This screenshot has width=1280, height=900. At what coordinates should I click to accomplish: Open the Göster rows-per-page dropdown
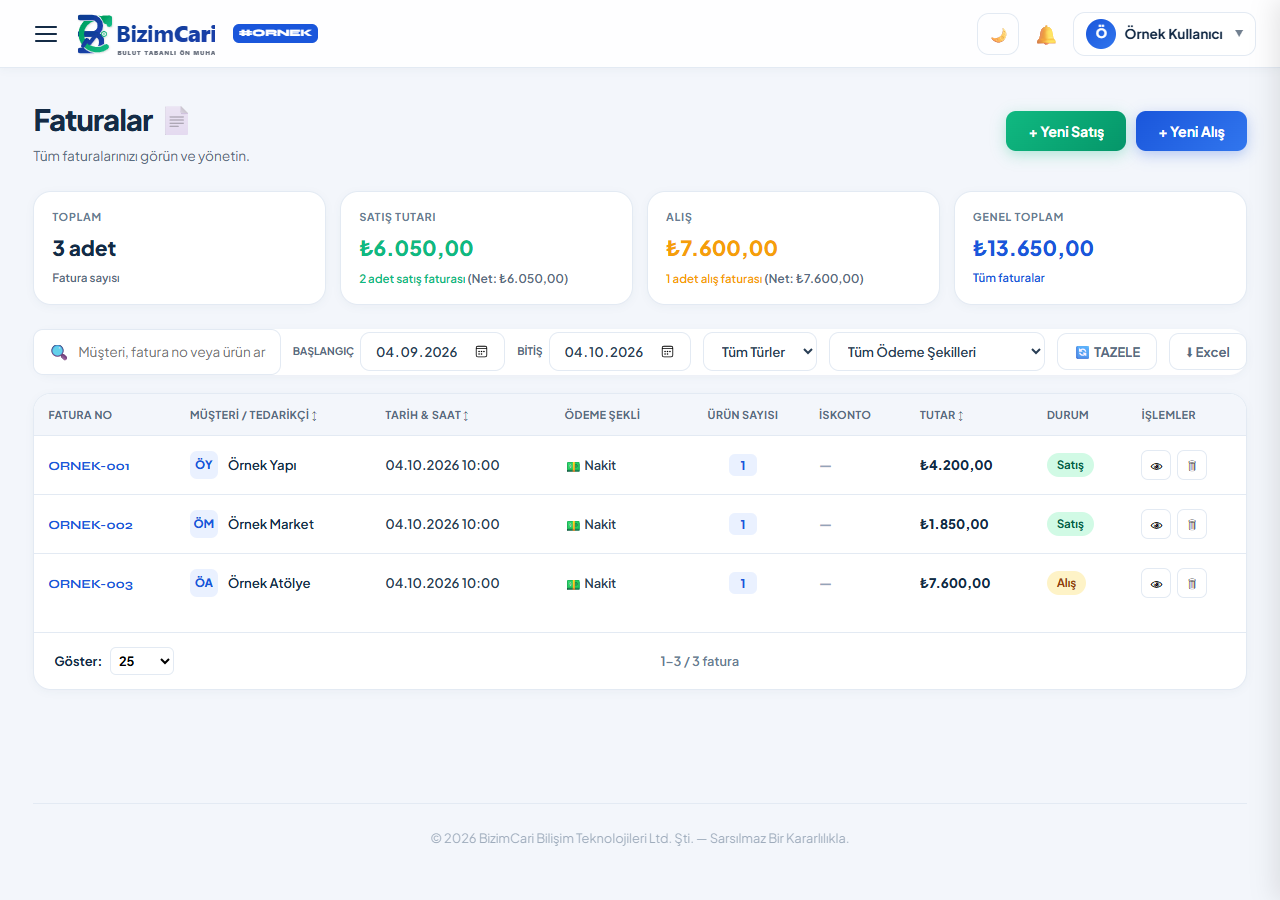coord(142,661)
